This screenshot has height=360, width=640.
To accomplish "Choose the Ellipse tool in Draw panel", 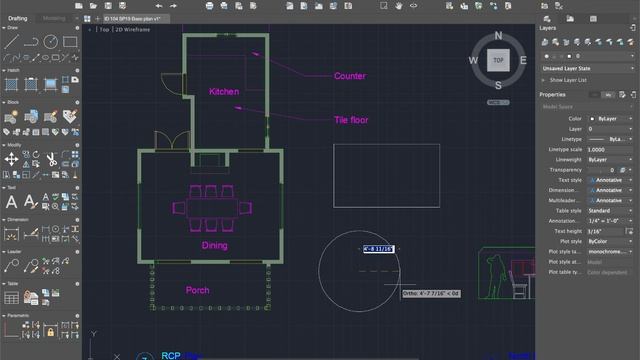I will click(46, 58).
